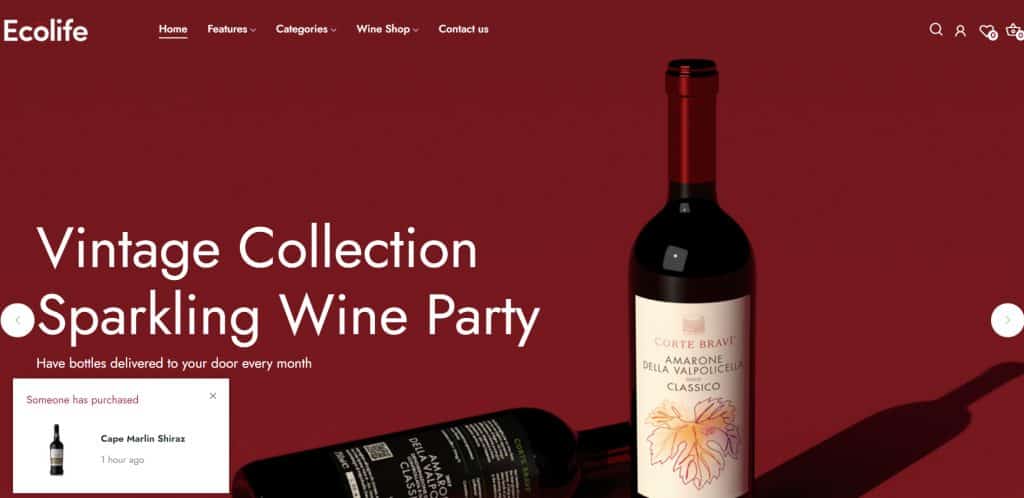The height and width of the screenshot is (498, 1024).
Task: Expand the Wine Shop dropdown menu
Action: coord(387,29)
